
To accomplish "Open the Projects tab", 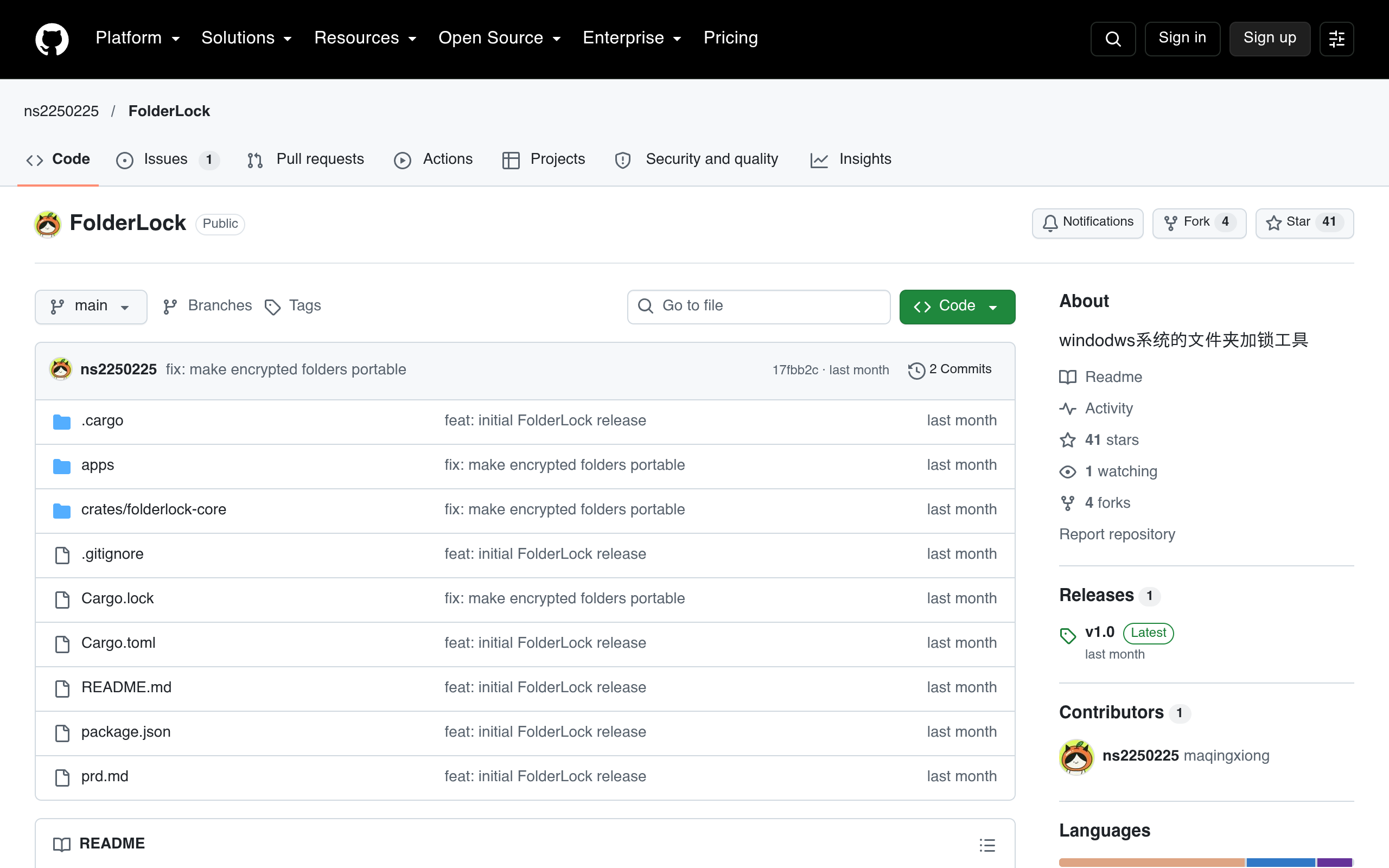I will [543, 159].
